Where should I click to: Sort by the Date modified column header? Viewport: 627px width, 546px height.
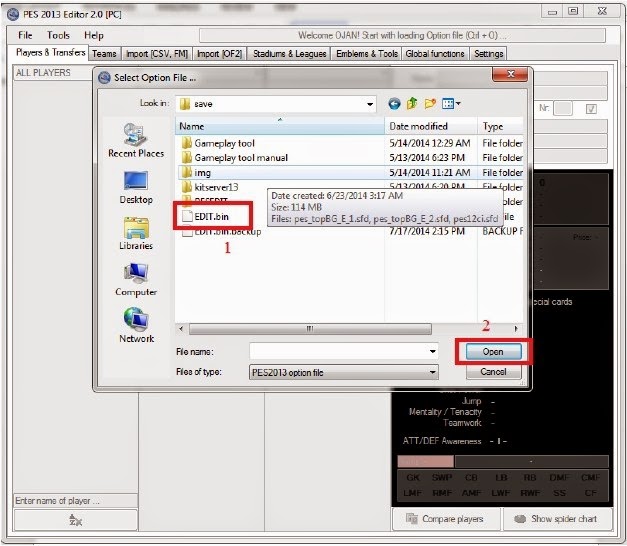point(431,126)
